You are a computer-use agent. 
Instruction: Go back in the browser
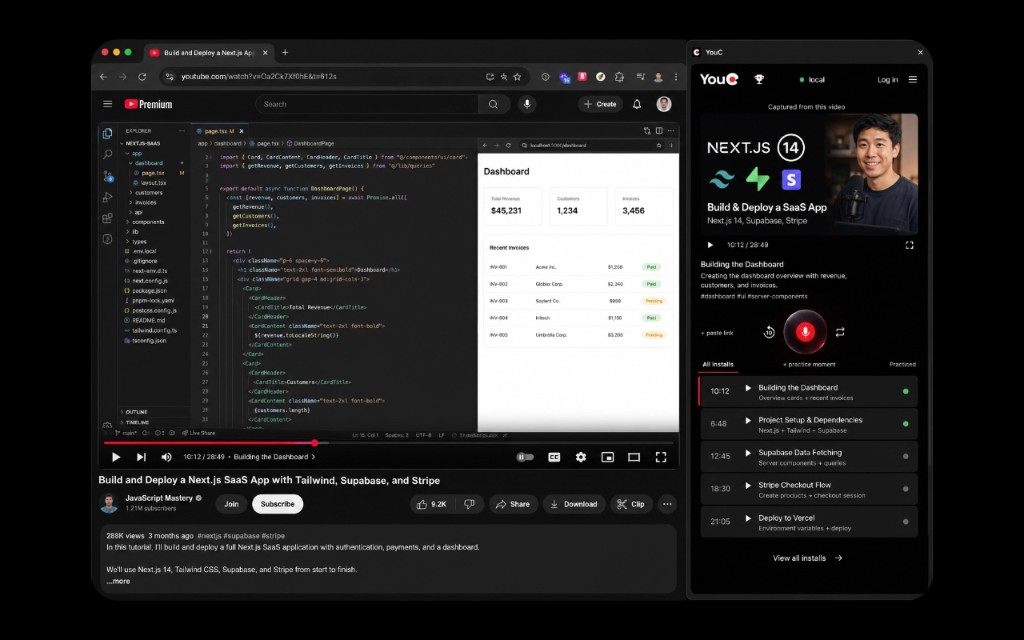point(103,76)
